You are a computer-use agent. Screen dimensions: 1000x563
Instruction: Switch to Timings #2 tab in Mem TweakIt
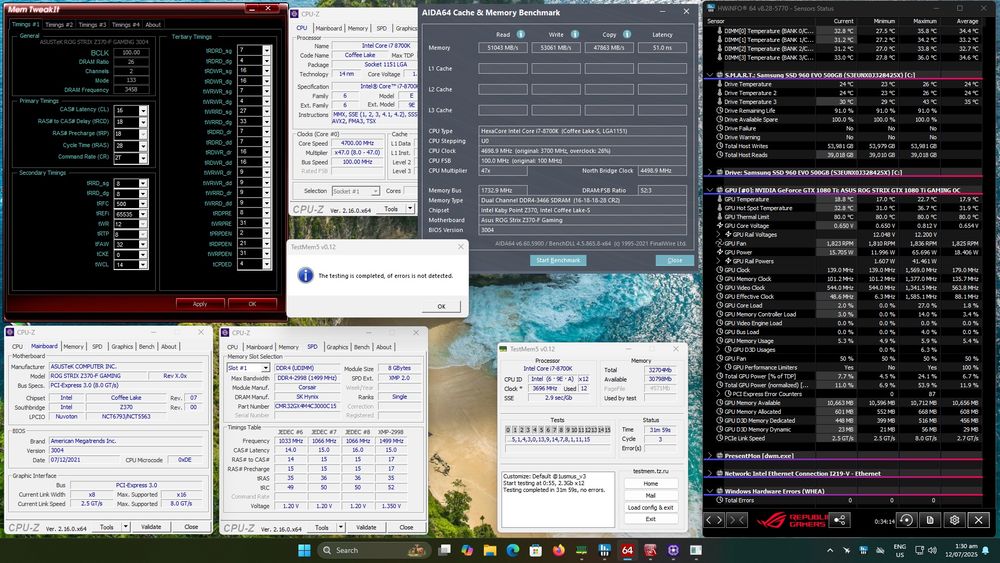coord(59,25)
